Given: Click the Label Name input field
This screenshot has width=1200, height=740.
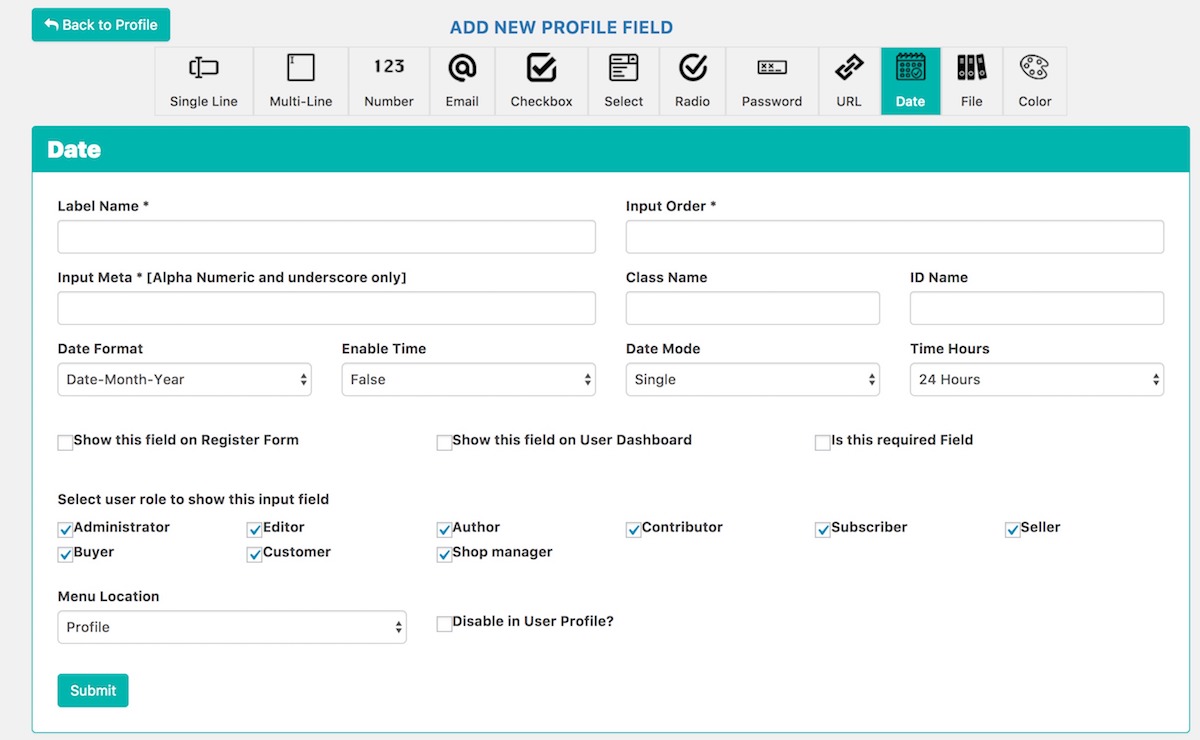Looking at the screenshot, I should (326, 237).
